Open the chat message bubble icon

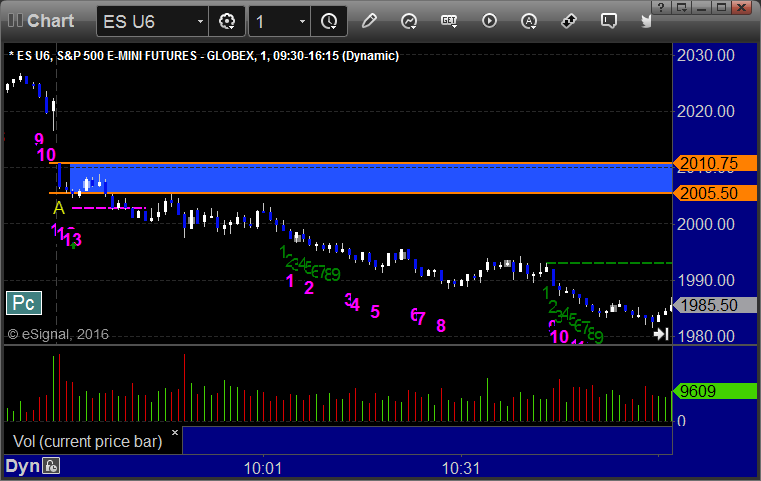click(609, 21)
